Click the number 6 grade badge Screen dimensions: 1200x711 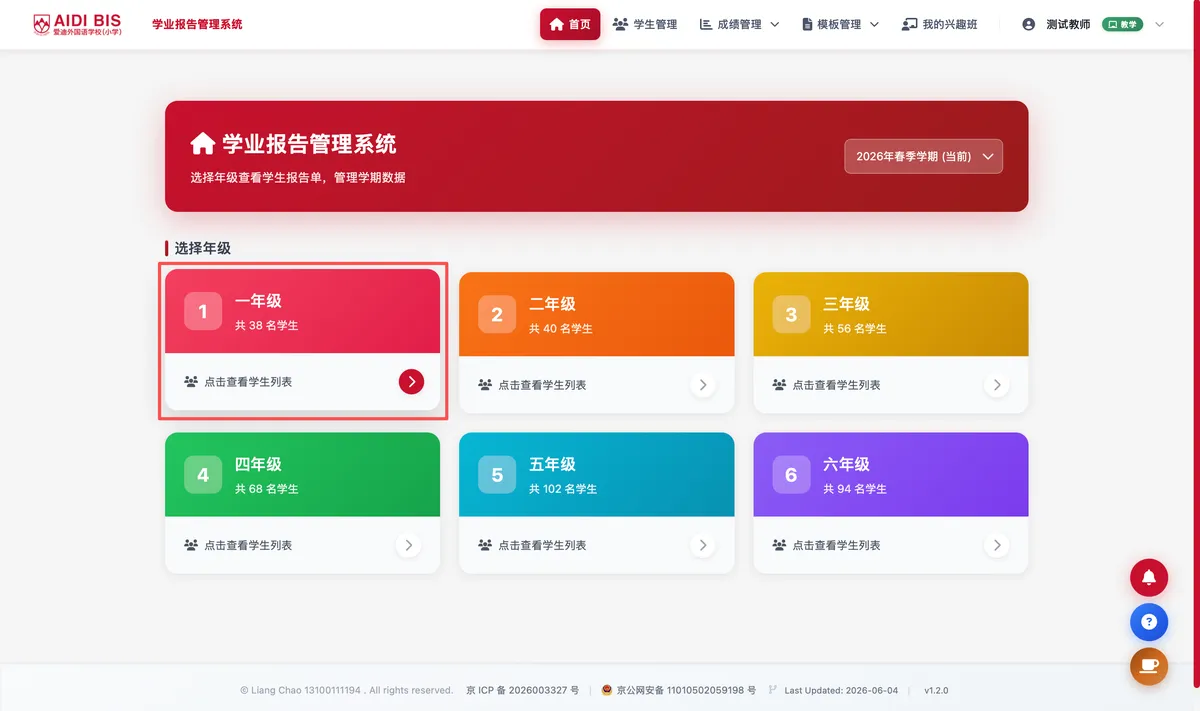(x=791, y=475)
